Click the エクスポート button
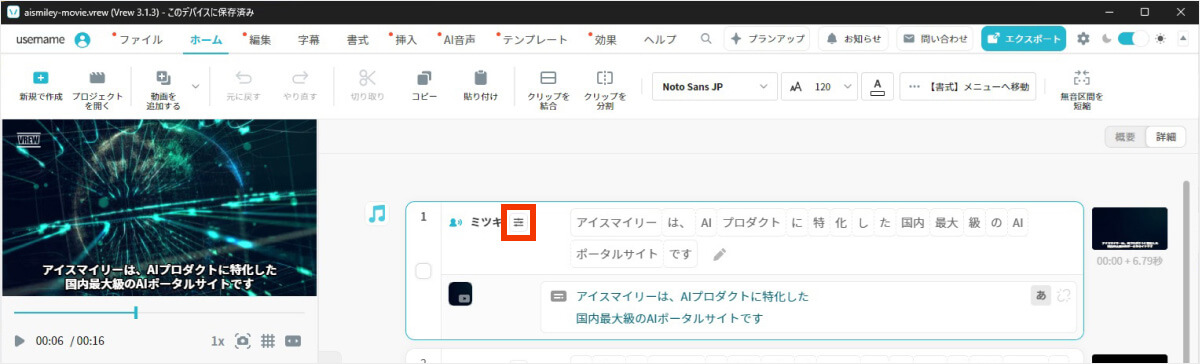 click(1023, 39)
